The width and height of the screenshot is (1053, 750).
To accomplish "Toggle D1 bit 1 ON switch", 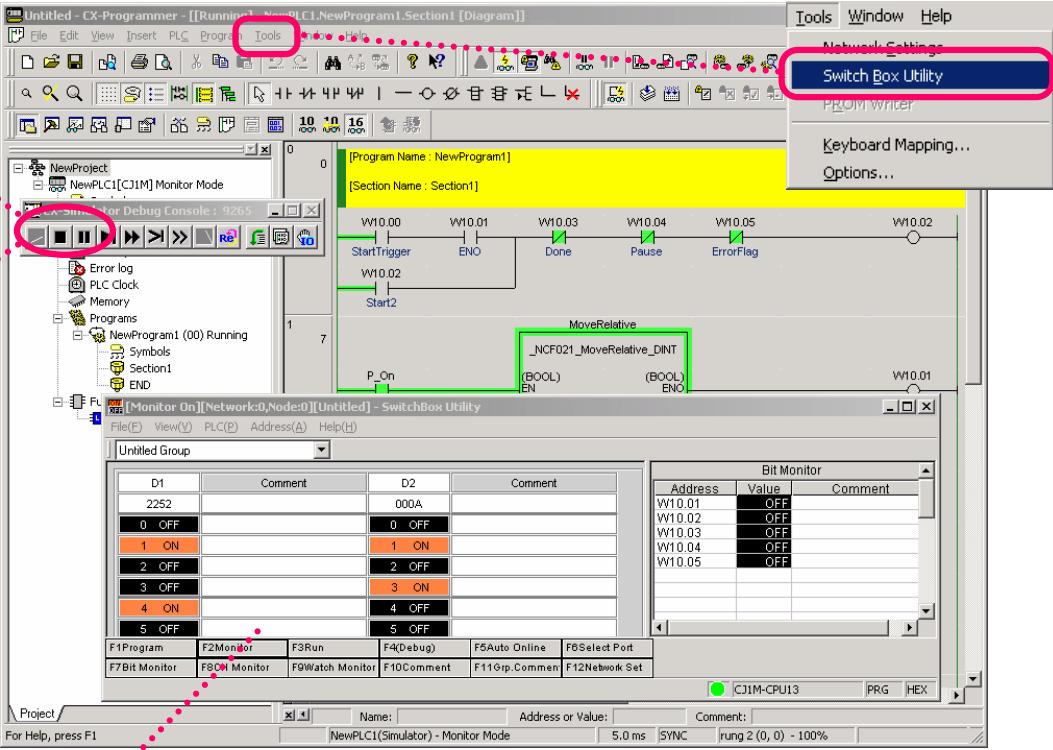I will (x=158, y=545).
